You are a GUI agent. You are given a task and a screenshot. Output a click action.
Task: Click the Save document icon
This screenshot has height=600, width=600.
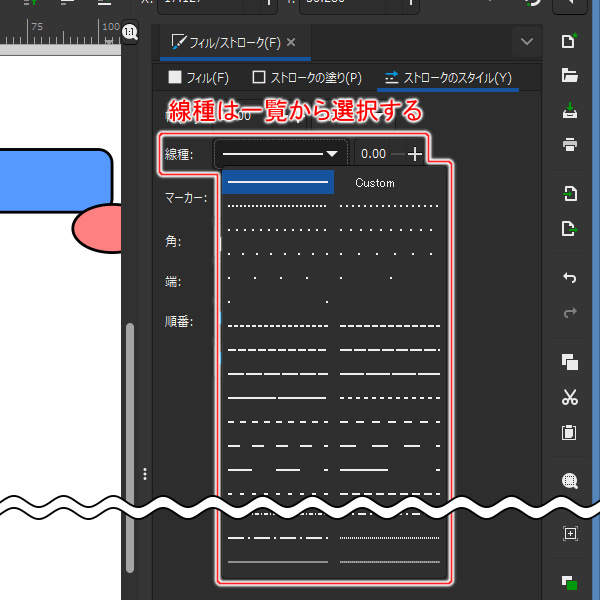coord(570,110)
